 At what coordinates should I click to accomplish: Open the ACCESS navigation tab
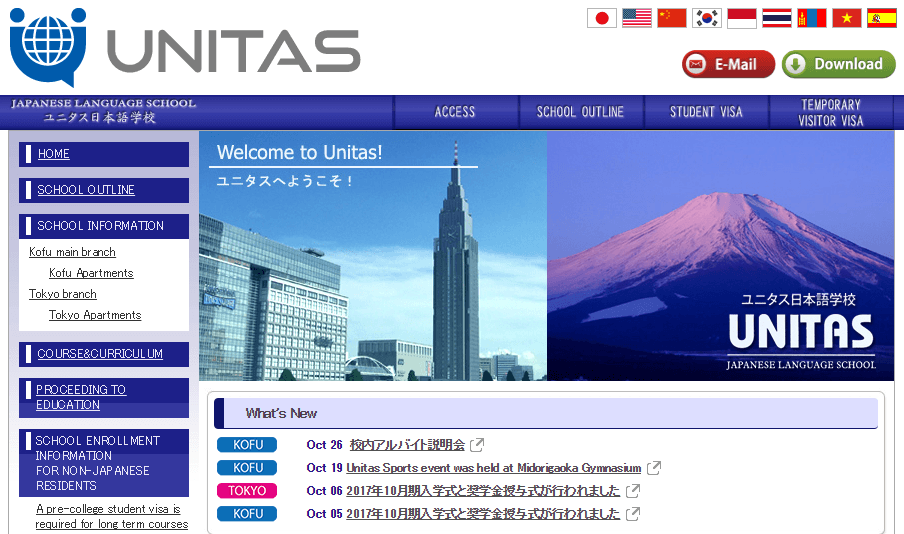pos(455,112)
